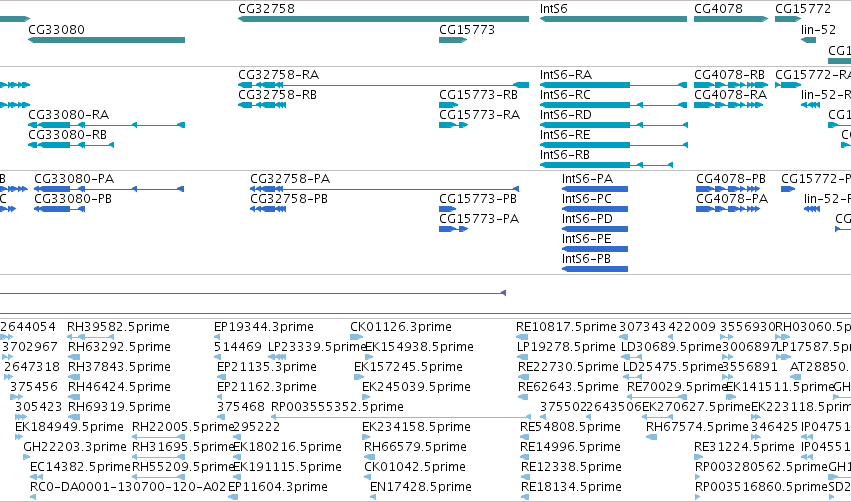Choose protein CG4078-PA

click(732, 199)
